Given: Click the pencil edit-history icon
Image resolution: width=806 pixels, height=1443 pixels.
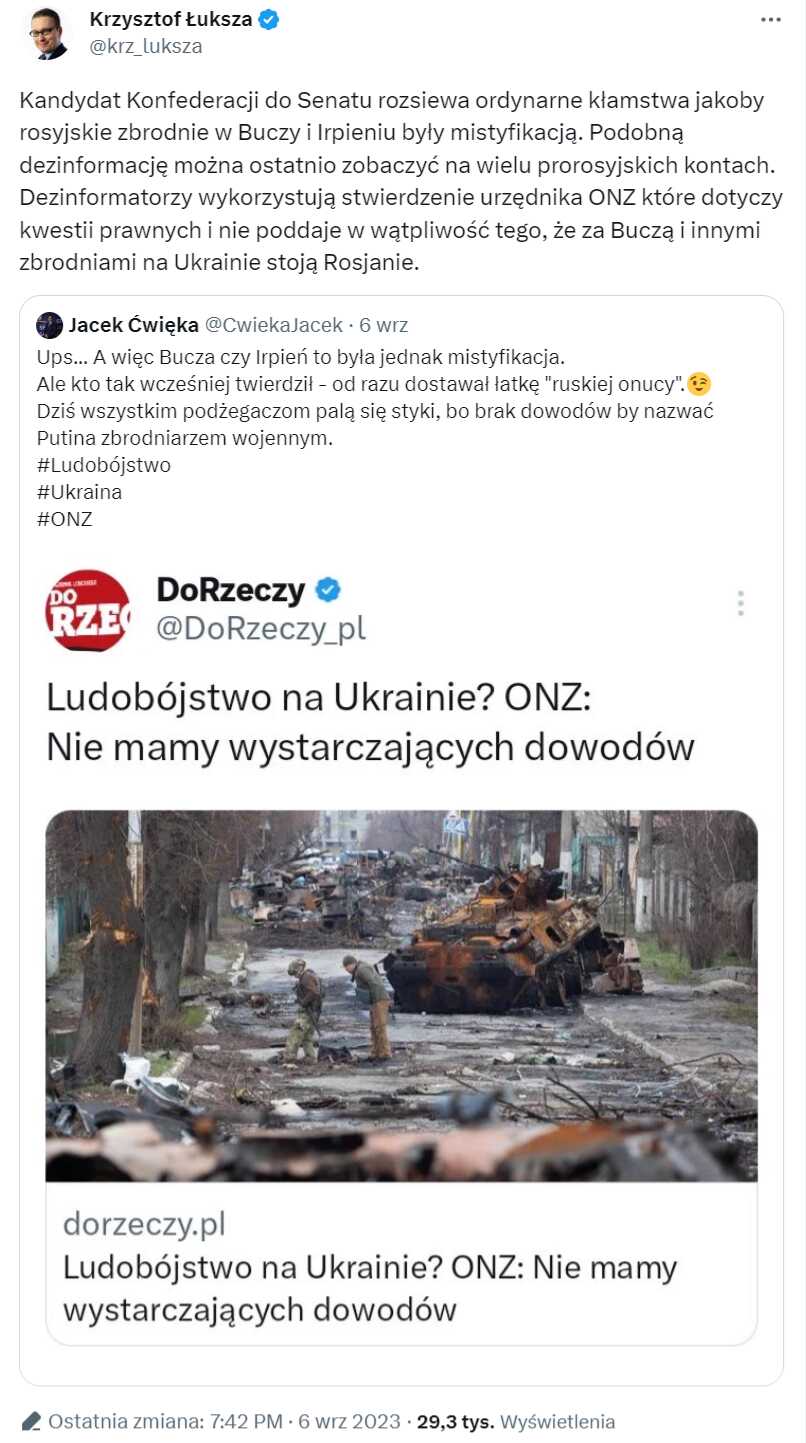Looking at the screenshot, I should coord(31,1421).
